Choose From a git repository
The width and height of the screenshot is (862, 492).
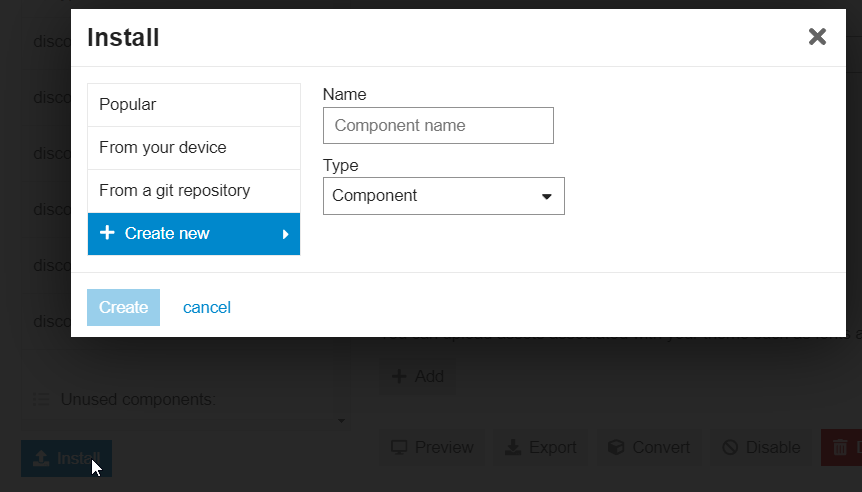[194, 191]
